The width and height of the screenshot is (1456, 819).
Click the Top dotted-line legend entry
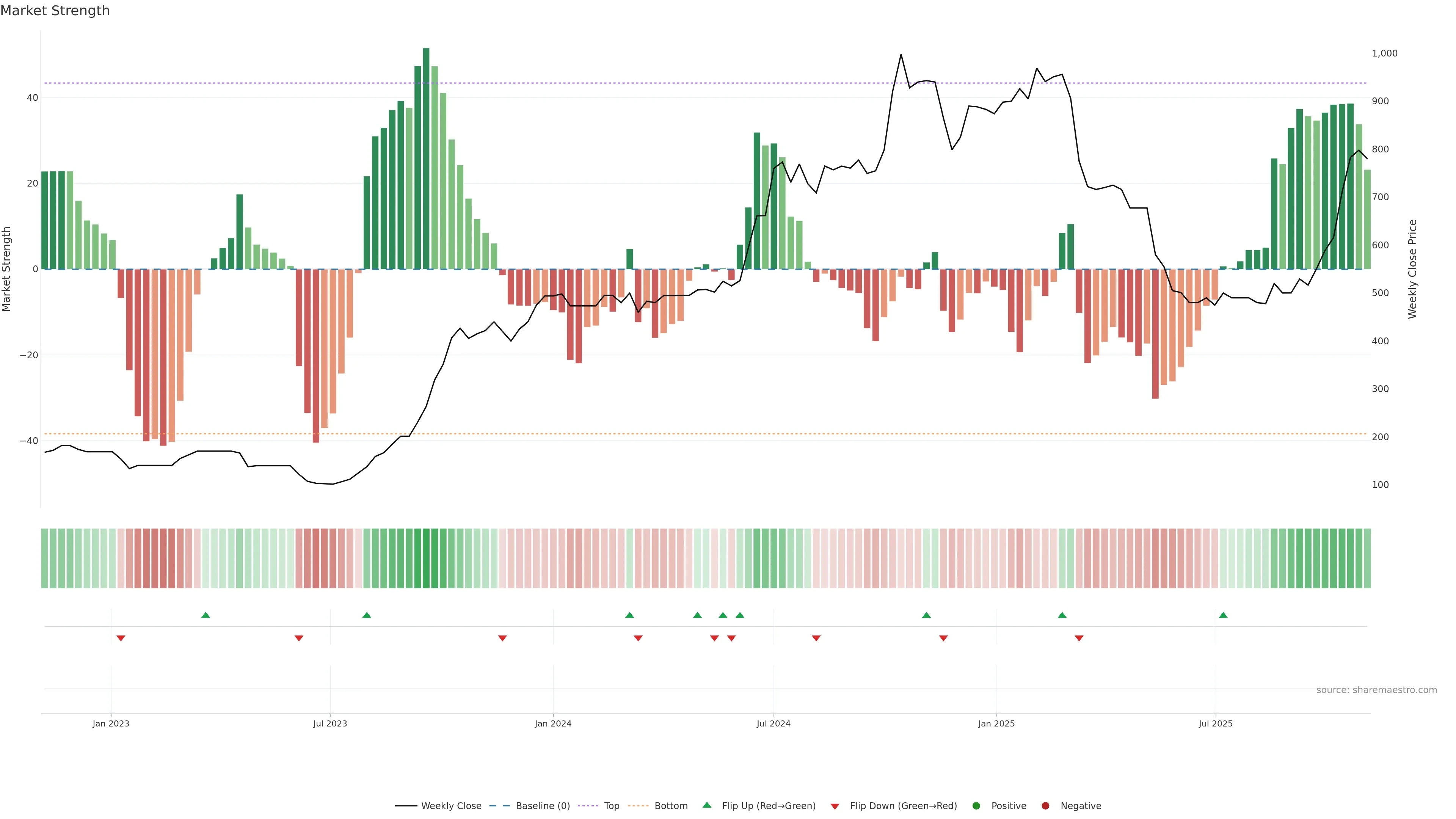[611, 805]
